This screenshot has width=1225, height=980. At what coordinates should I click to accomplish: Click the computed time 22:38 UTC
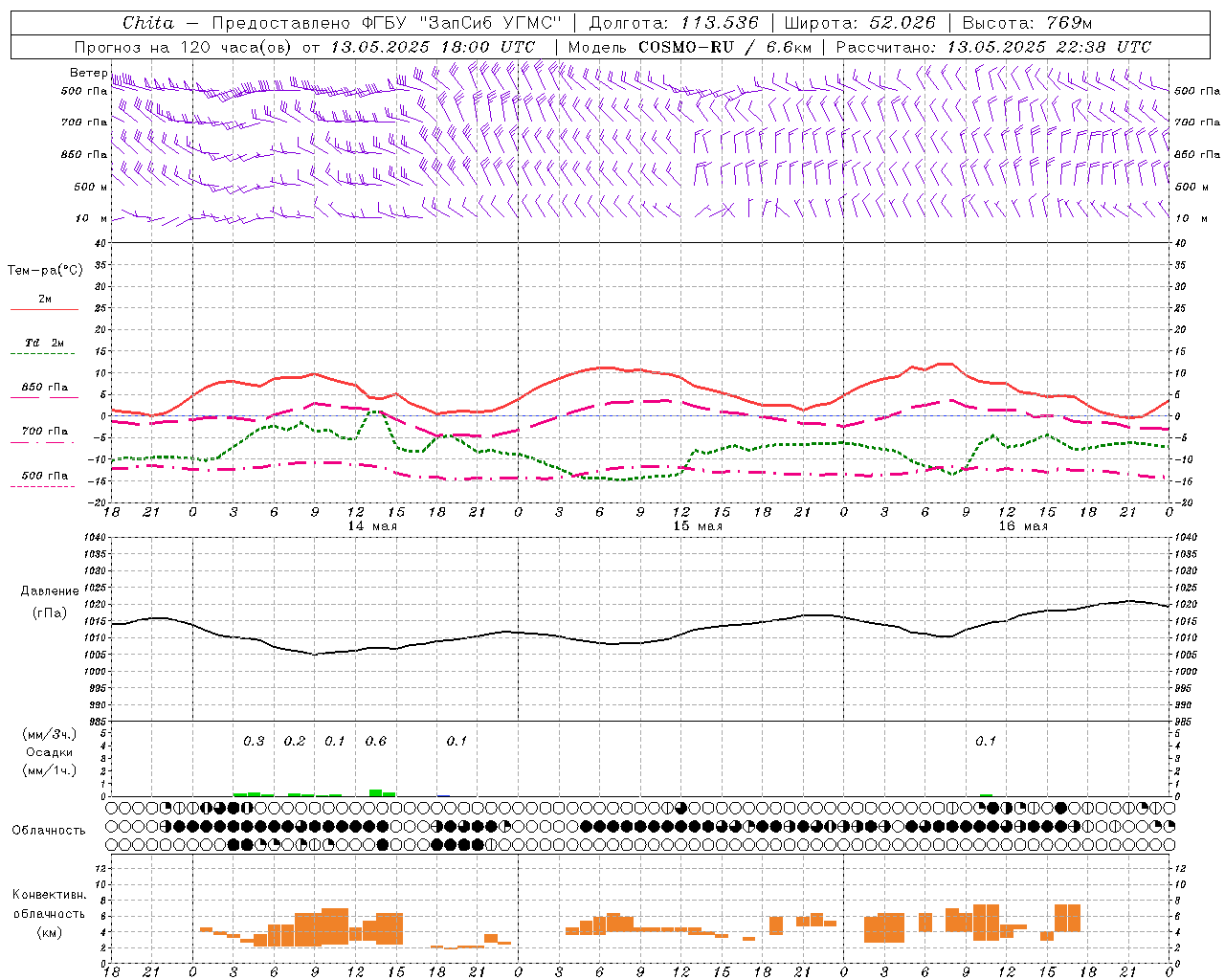click(1103, 47)
